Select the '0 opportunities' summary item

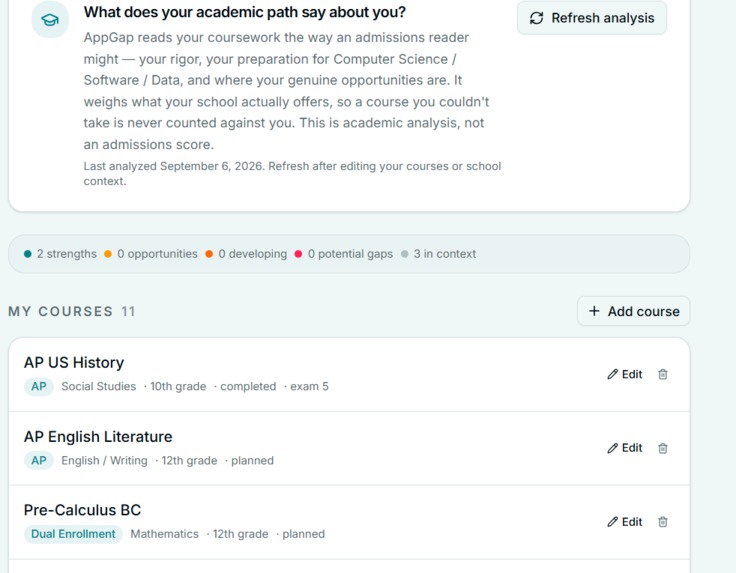point(151,254)
